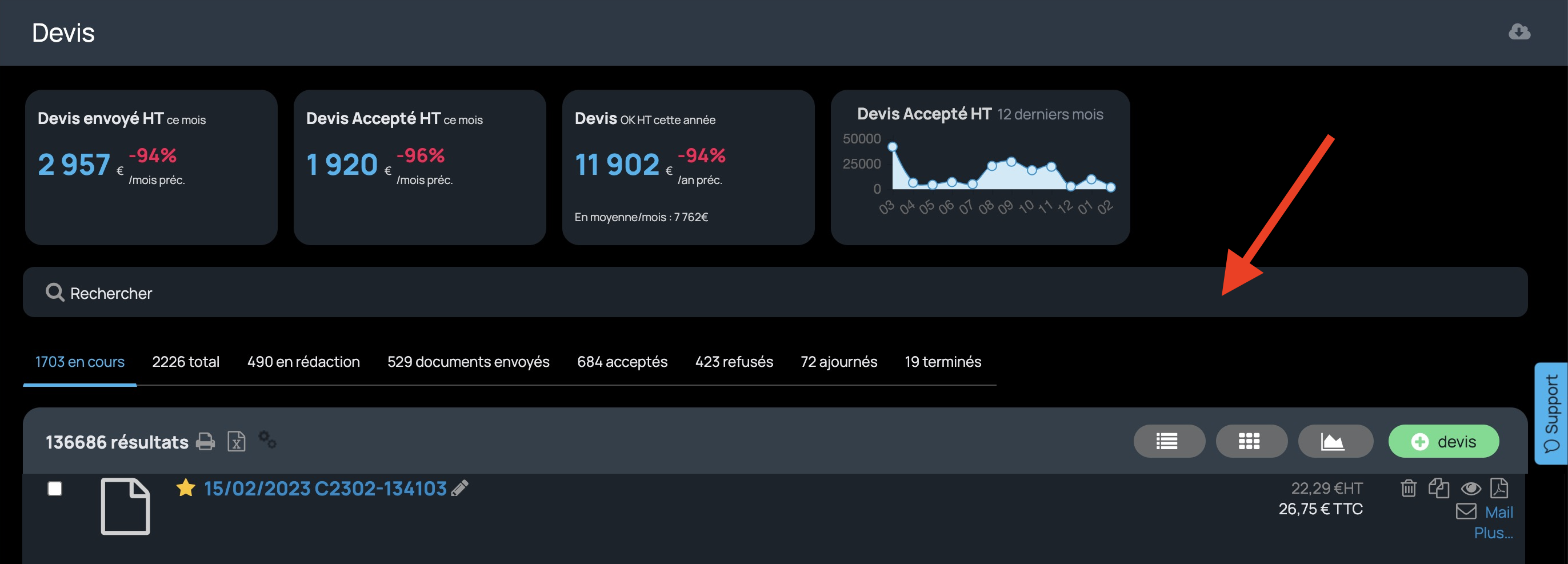Open the gears settings icon near results

[267, 439]
